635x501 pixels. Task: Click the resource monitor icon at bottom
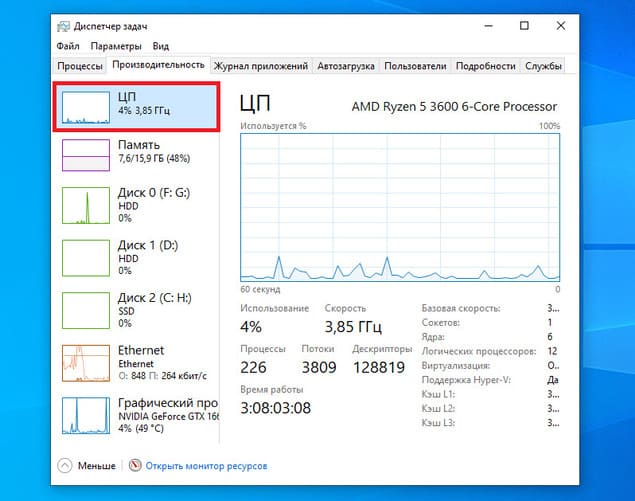click(x=135, y=465)
